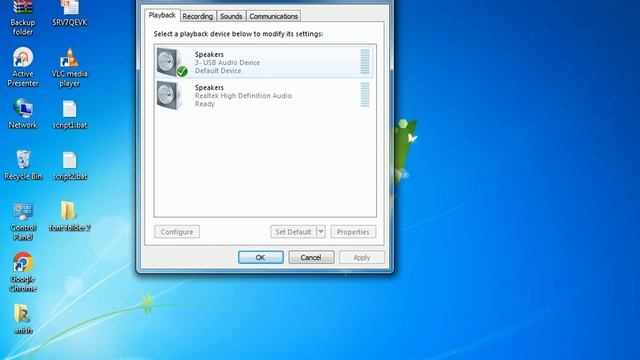Screen dimensions: 640x360
Task: Switch to the Communications tab
Action: pyautogui.click(x=273, y=16)
